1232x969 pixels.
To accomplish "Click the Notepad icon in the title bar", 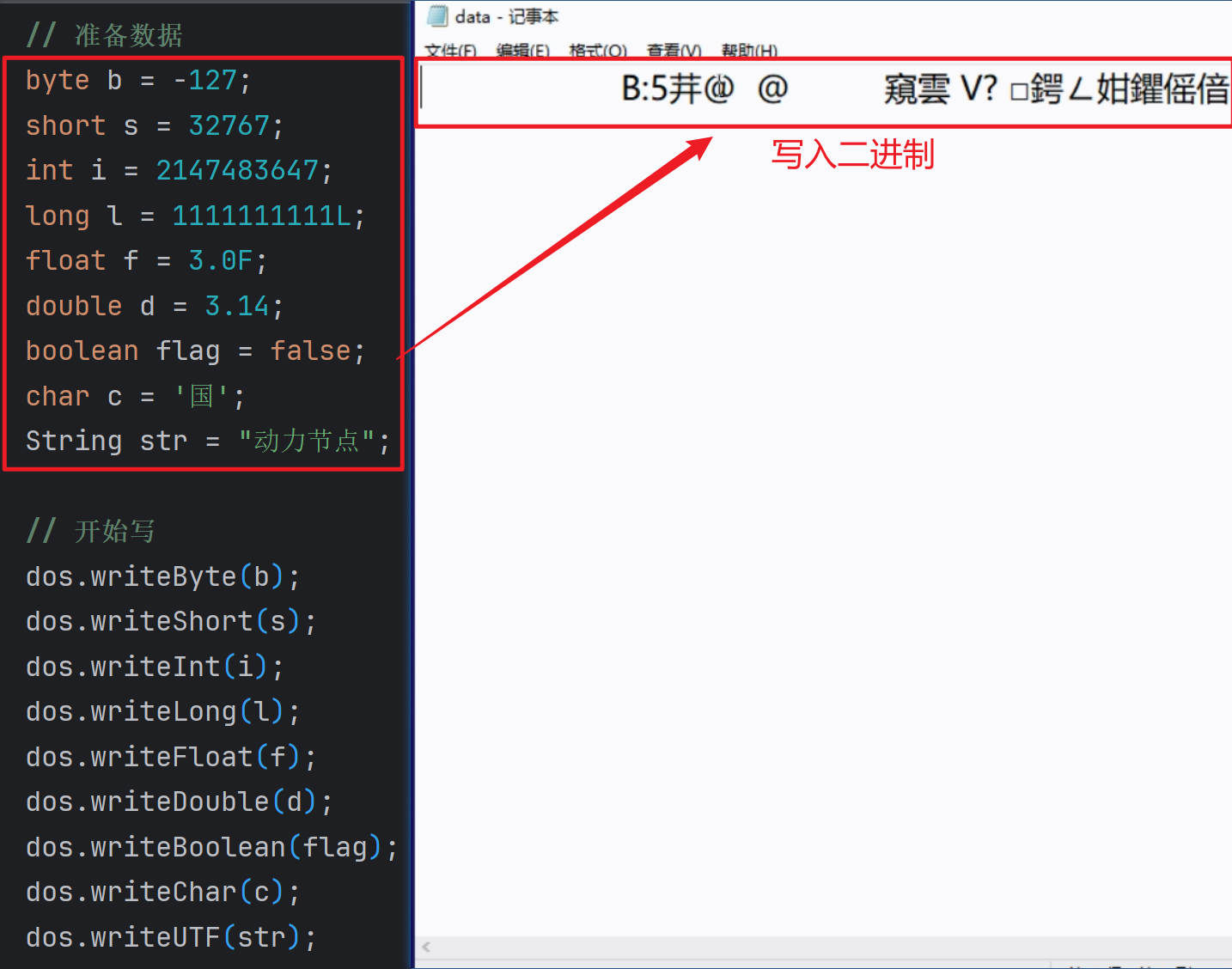I will [x=438, y=15].
